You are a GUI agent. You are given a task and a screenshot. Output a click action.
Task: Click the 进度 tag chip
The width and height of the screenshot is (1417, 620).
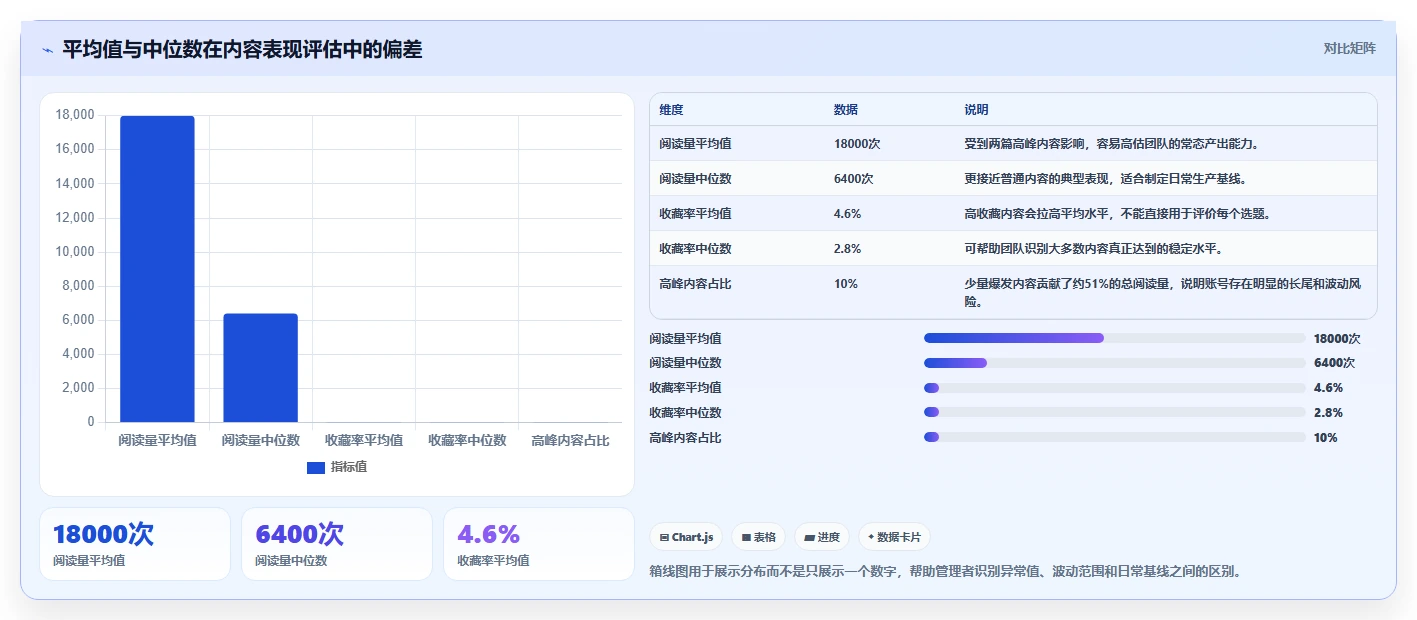click(x=822, y=537)
